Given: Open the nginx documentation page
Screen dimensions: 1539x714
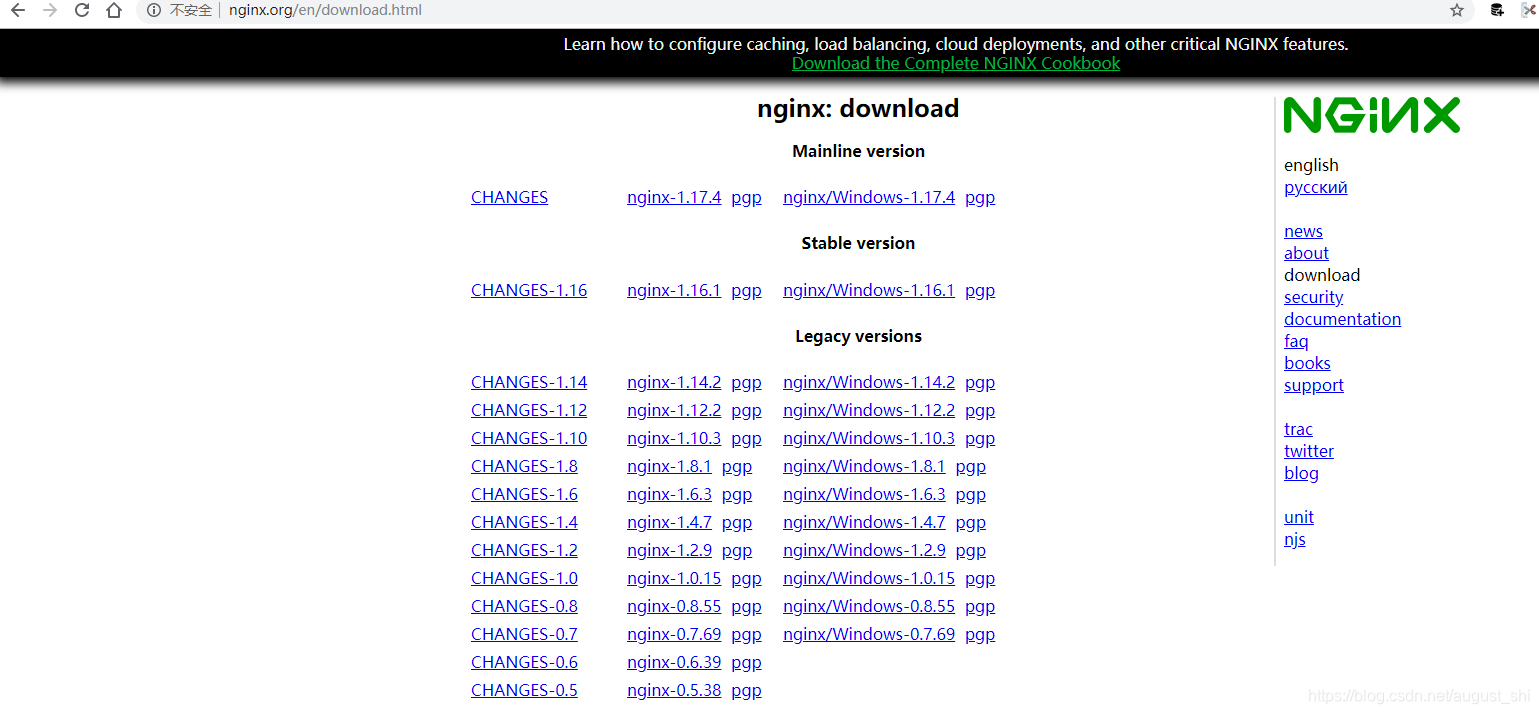Looking at the screenshot, I should (x=1342, y=319).
